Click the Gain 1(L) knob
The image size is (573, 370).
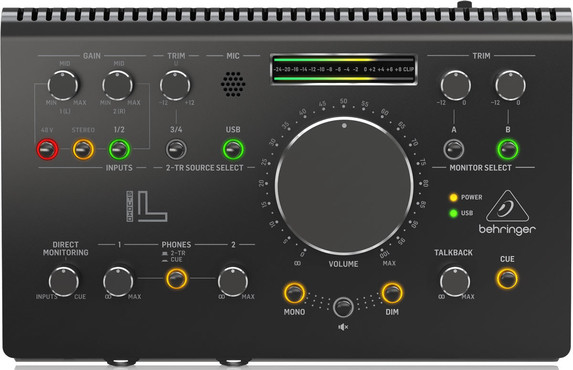click(x=63, y=85)
